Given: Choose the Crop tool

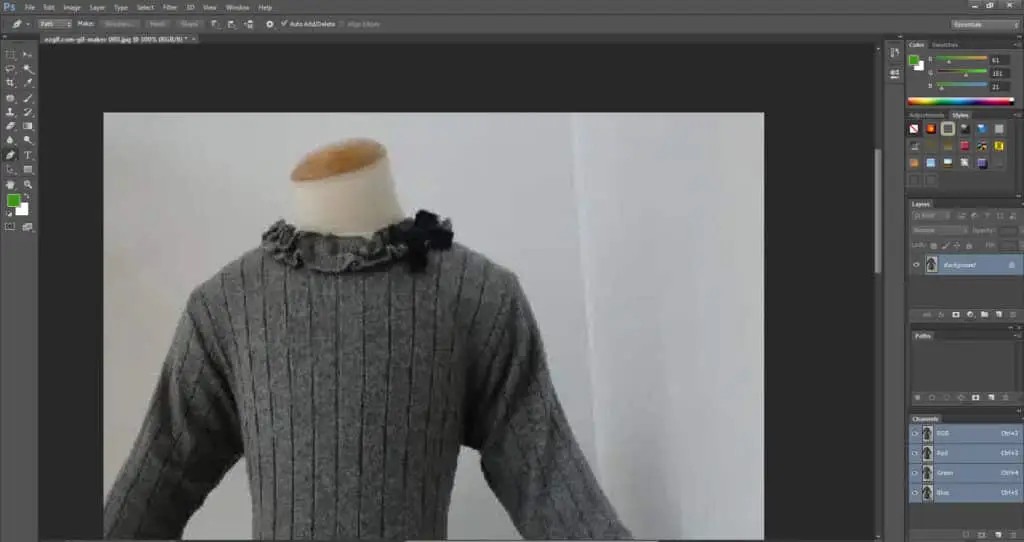Looking at the screenshot, I should (10, 83).
